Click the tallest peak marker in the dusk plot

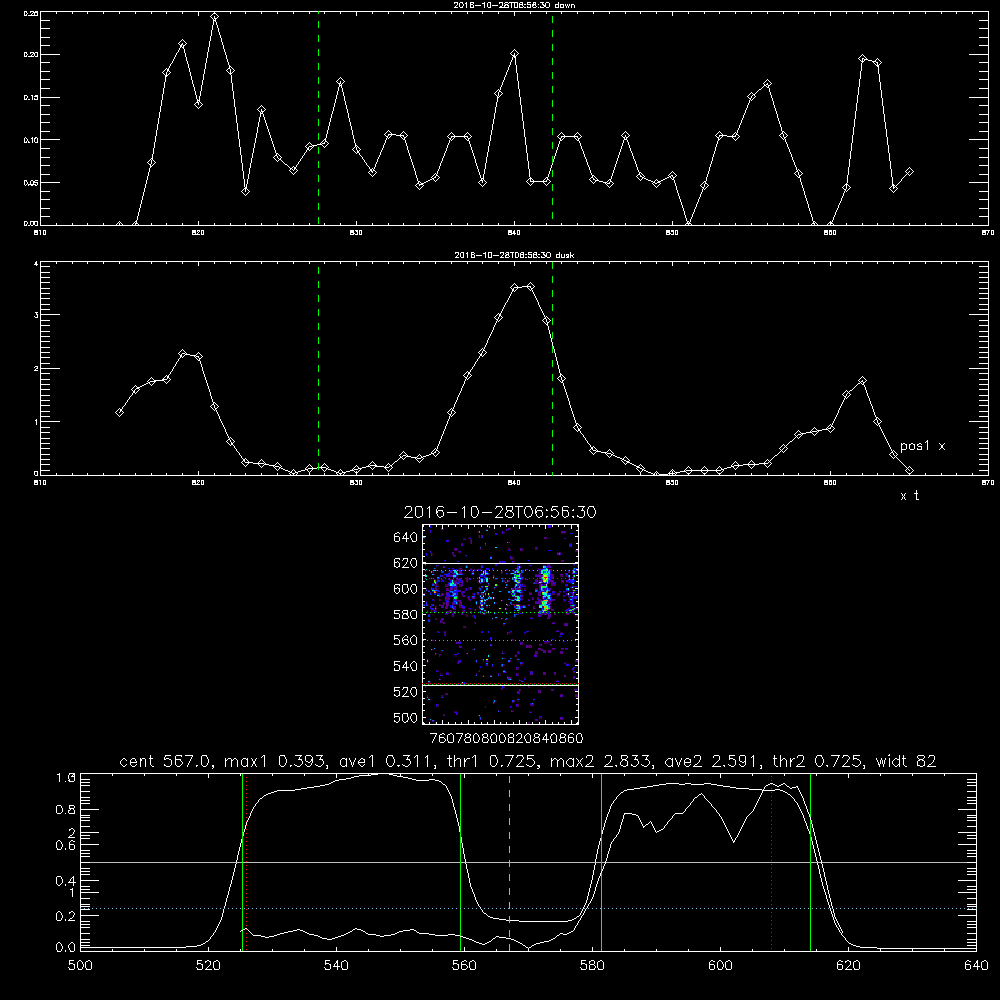click(x=530, y=286)
